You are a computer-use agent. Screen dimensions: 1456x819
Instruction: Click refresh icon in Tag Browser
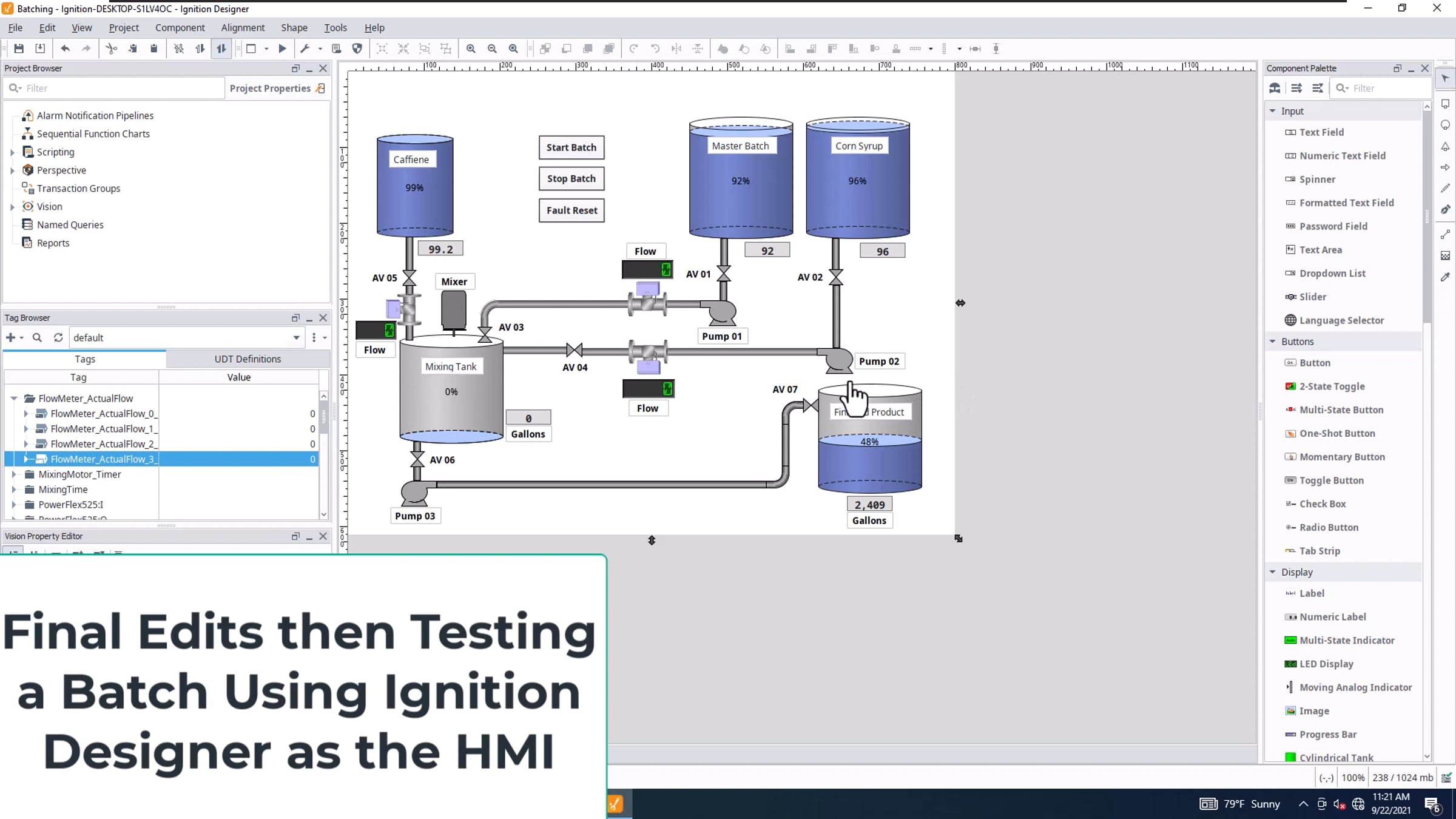(x=58, y=337)
